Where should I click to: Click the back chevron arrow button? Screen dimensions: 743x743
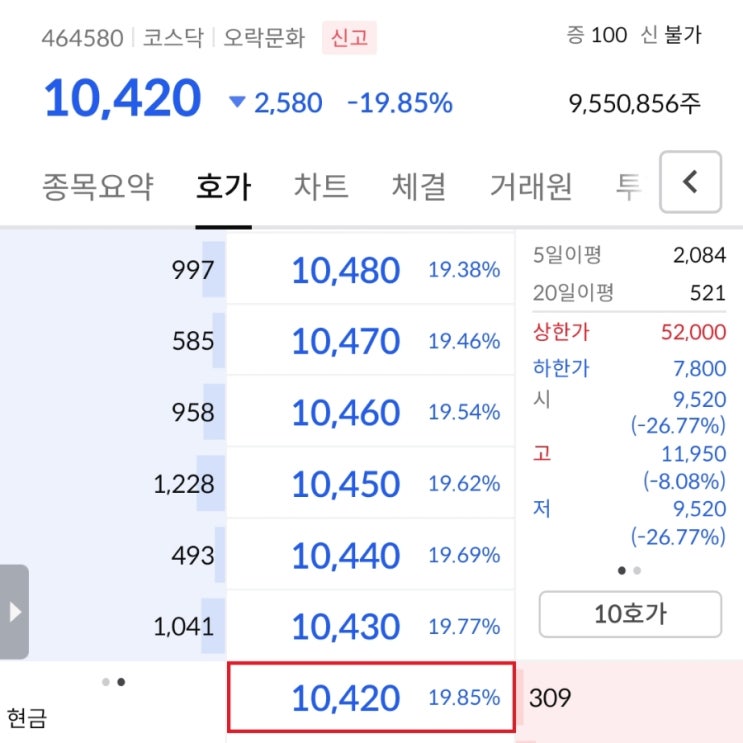690,182
